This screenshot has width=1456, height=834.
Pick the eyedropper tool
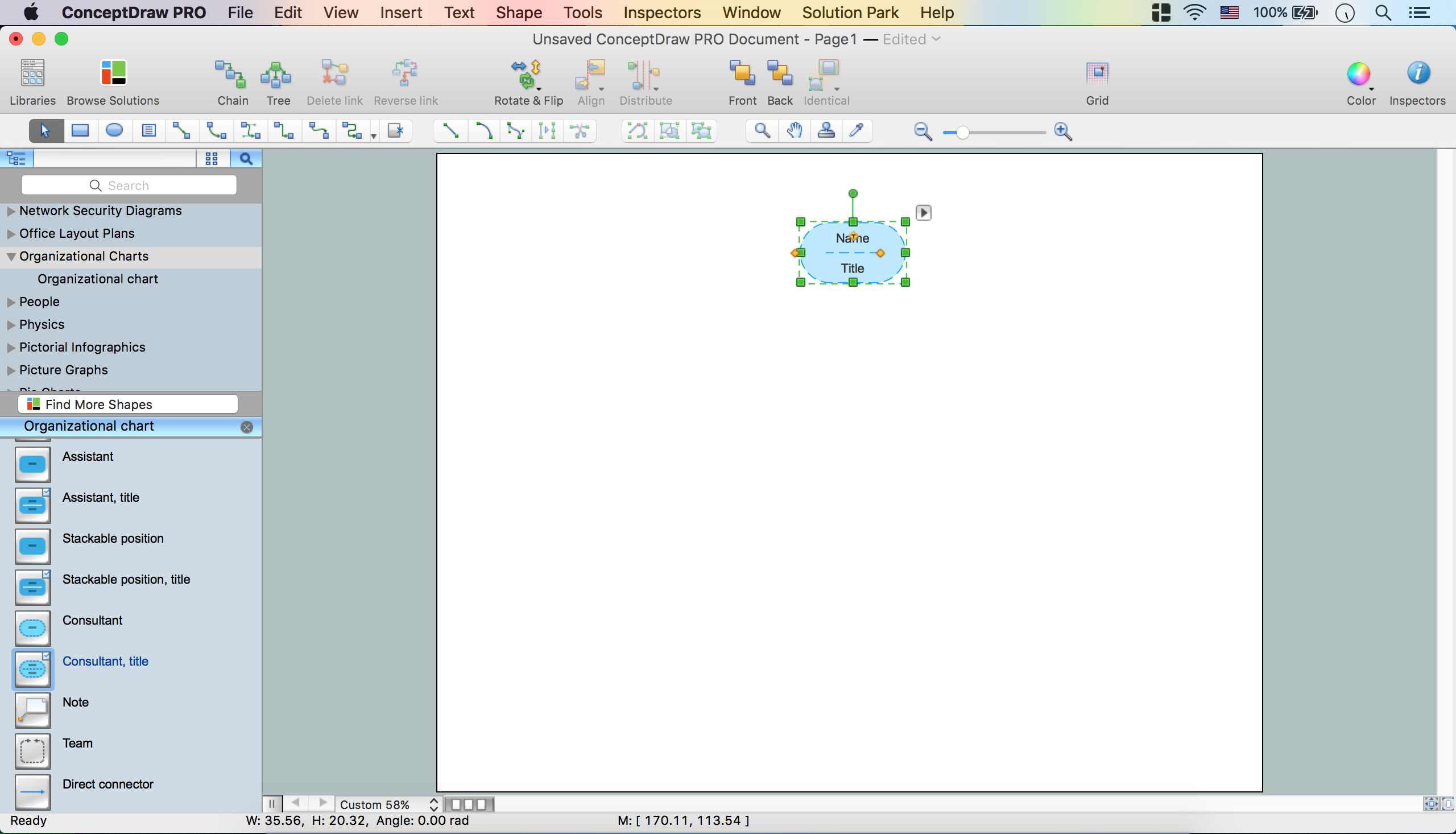coord(857,131)
